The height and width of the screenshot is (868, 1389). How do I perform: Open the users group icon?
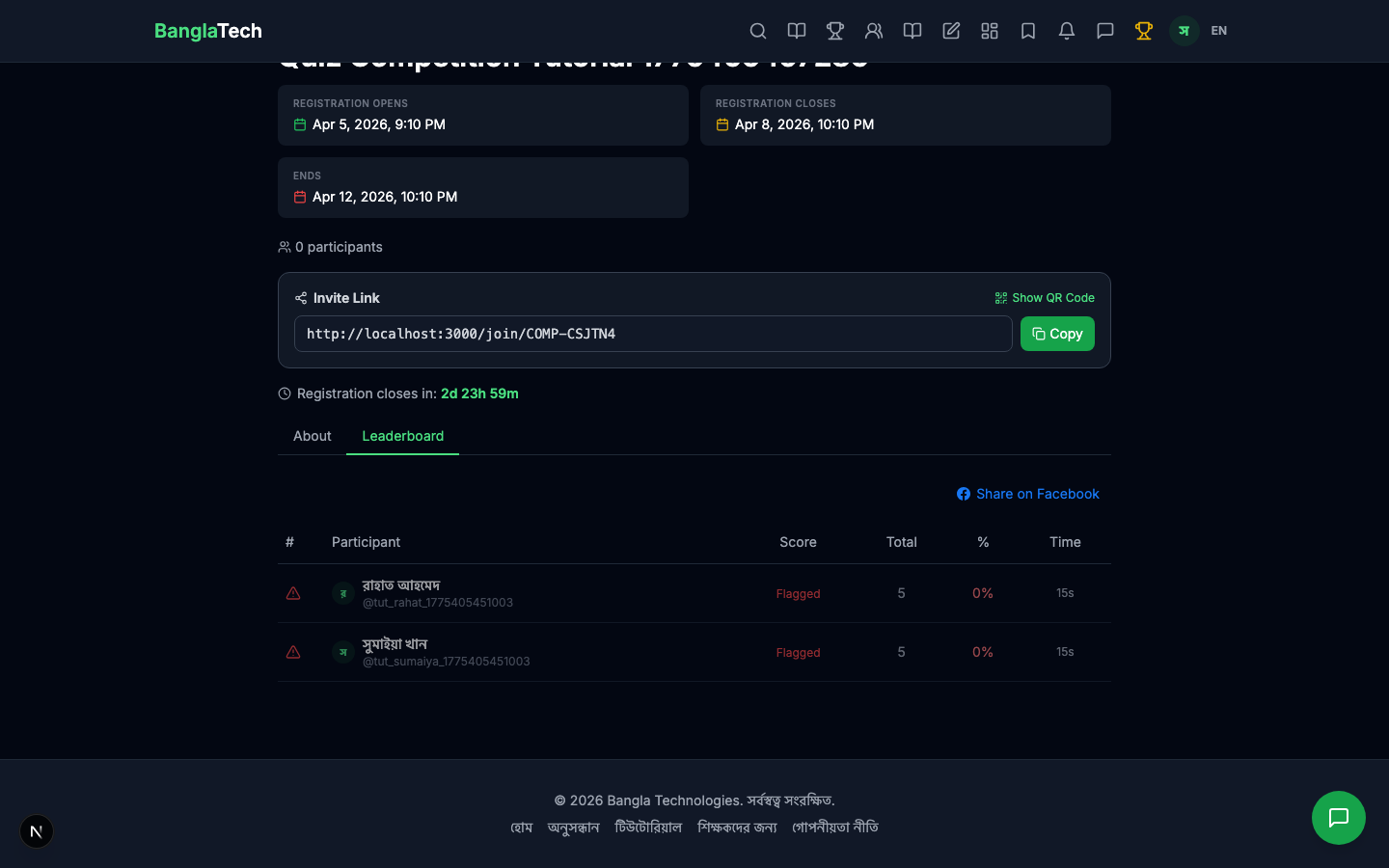874,31
